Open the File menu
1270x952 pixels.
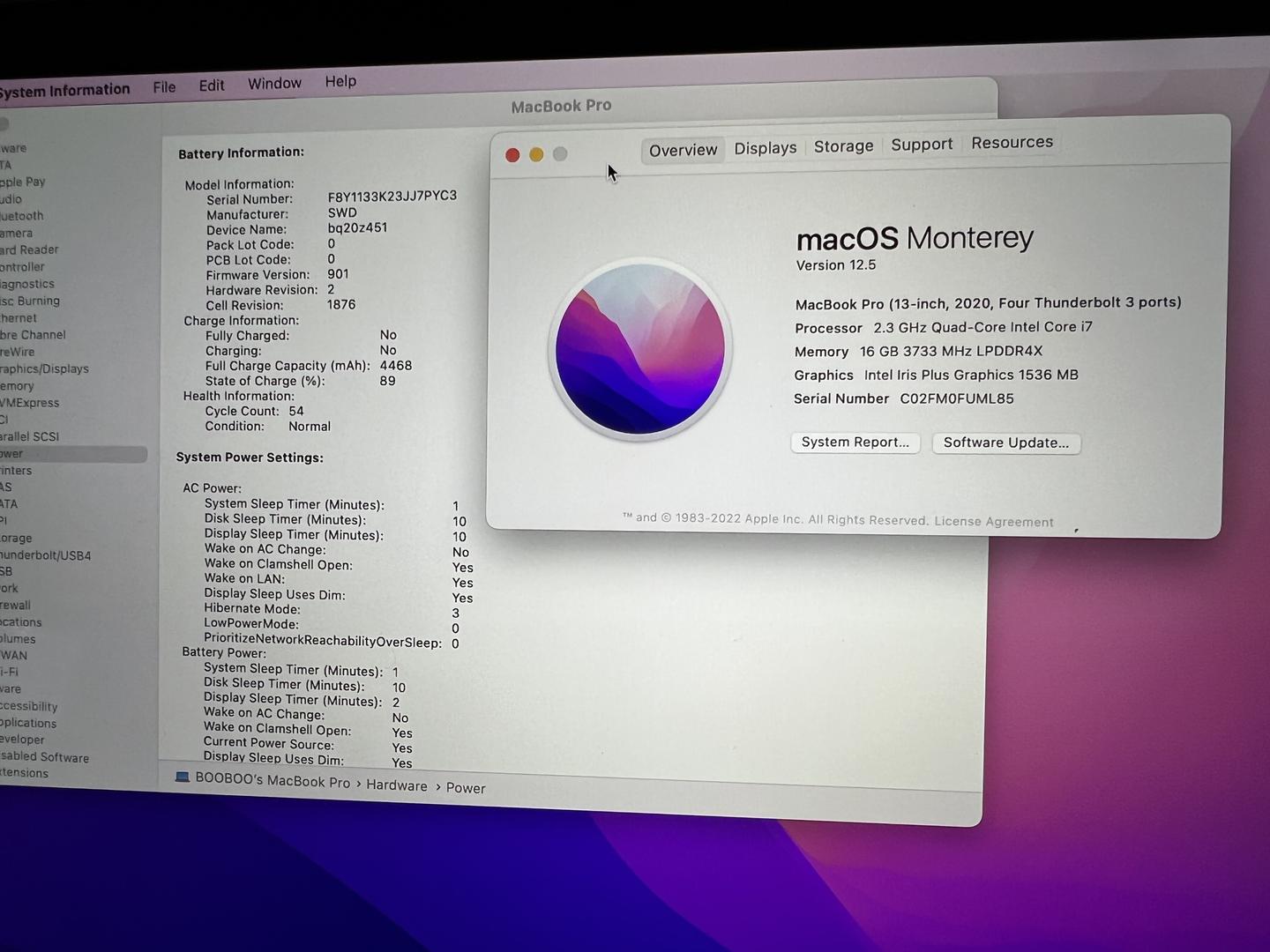(x=164, y=87)
